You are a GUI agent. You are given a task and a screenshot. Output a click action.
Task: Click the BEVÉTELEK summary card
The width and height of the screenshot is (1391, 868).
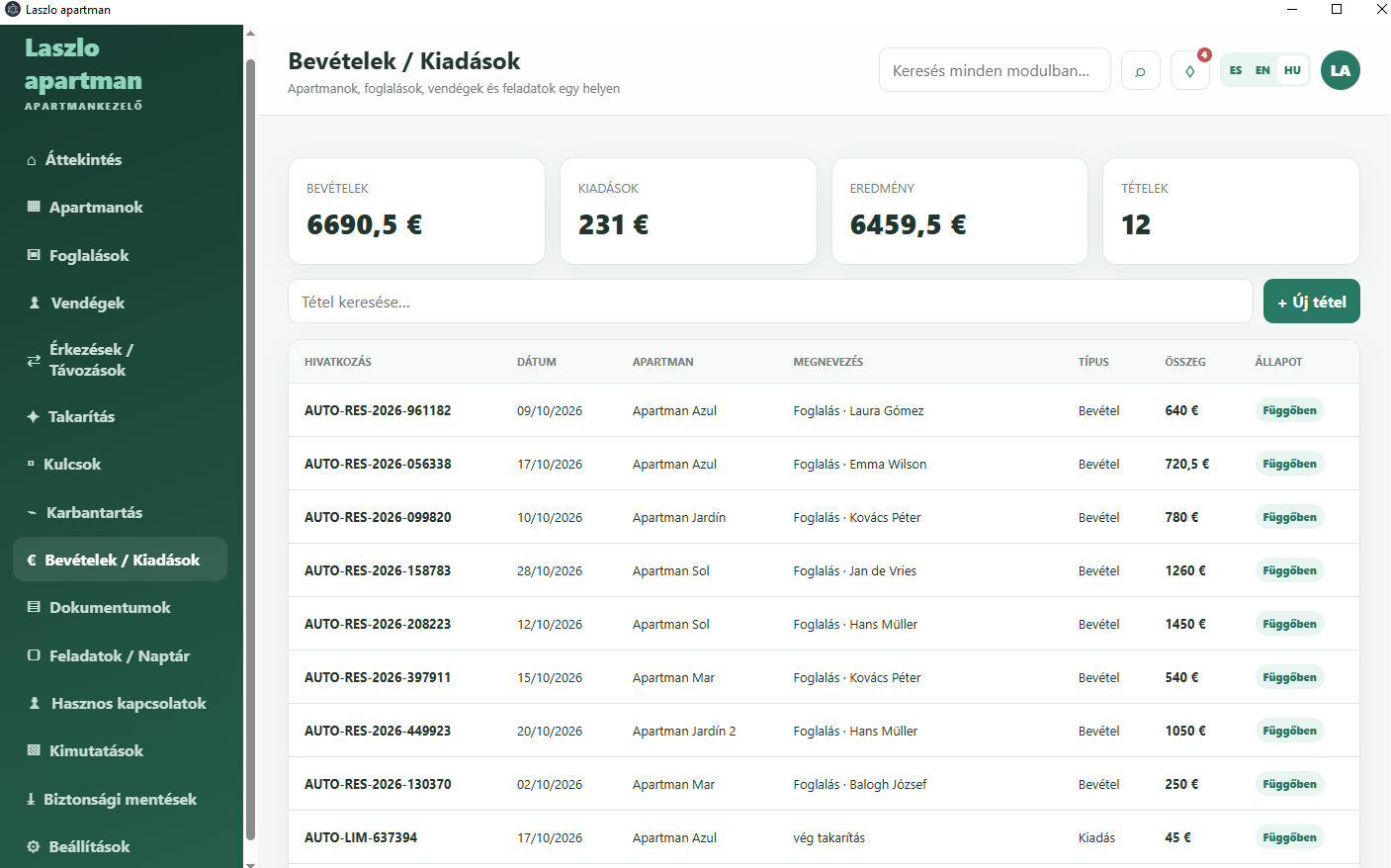[x=416, y=211]
